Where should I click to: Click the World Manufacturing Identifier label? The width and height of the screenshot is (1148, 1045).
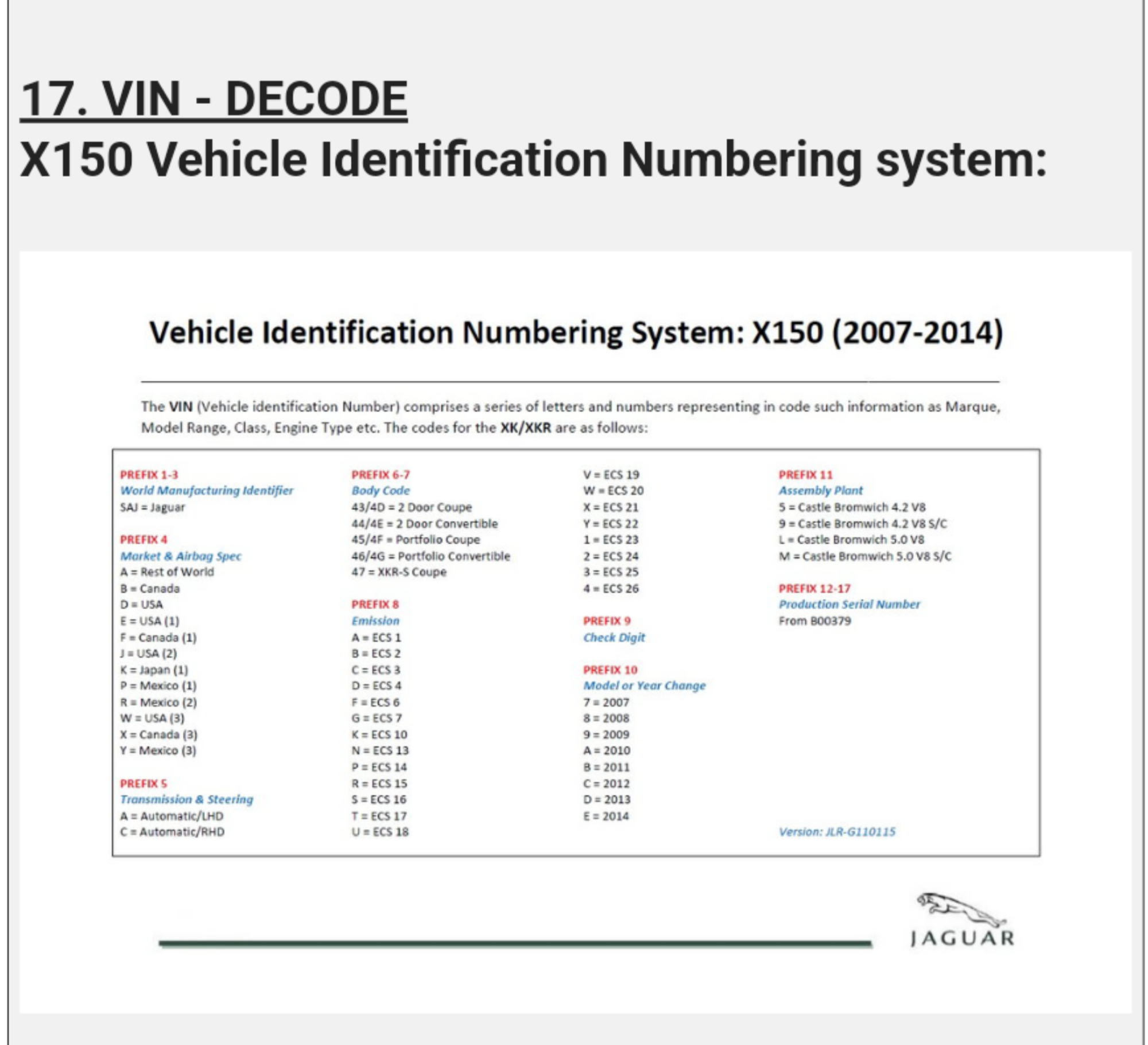(x=206, y=491)
